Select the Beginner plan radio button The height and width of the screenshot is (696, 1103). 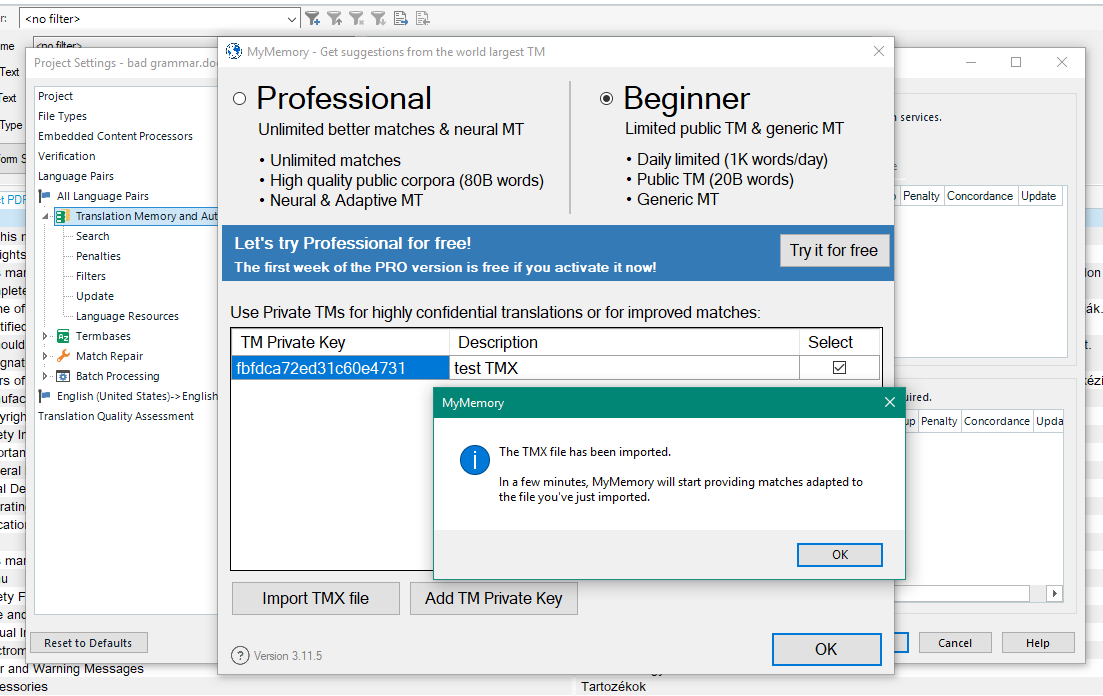[x=606, y=99]
